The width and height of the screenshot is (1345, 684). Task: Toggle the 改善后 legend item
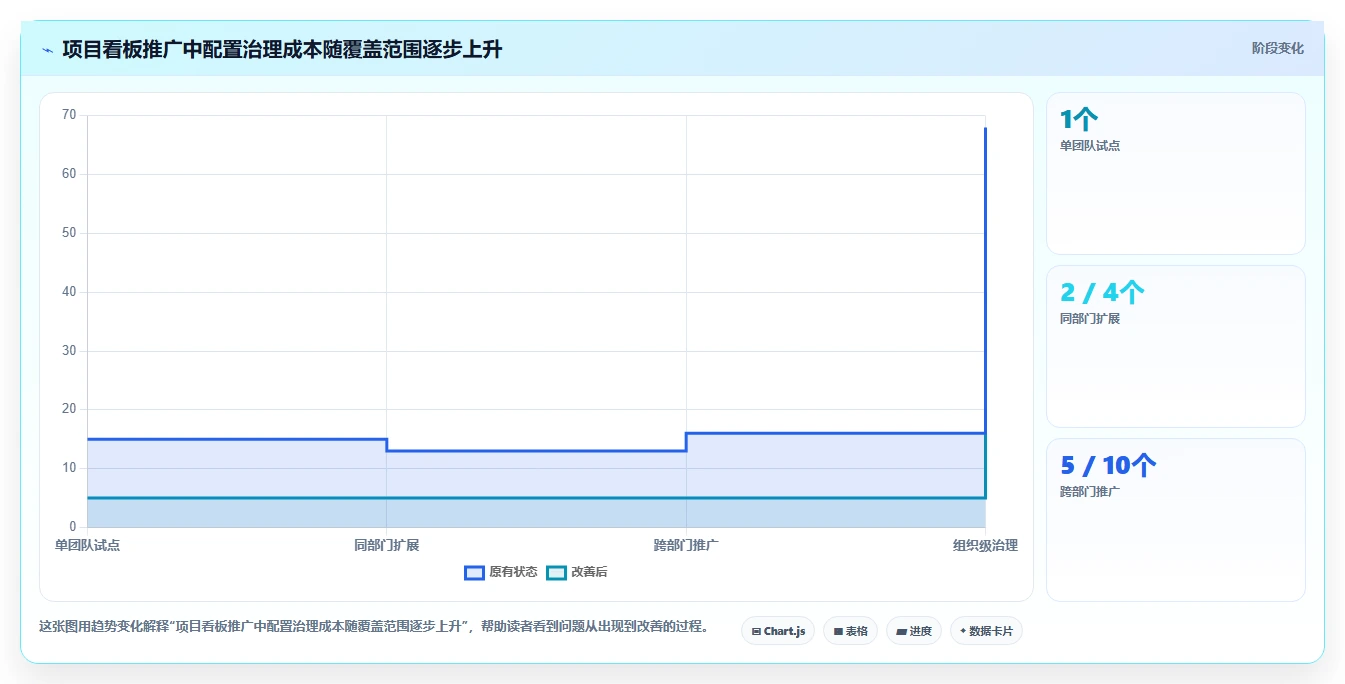coord(577,572)
